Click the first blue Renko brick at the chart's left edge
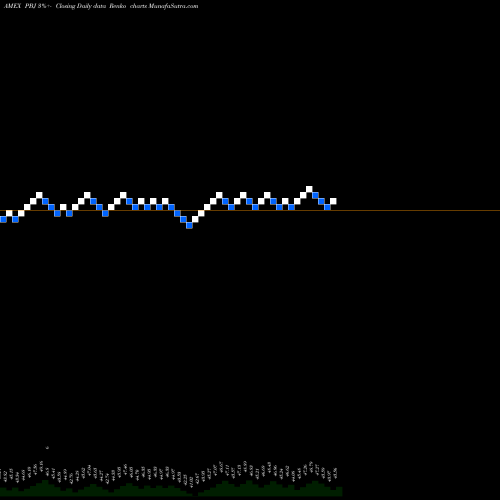Viewport: 500px width, 500px height. [x=3, y=219]
